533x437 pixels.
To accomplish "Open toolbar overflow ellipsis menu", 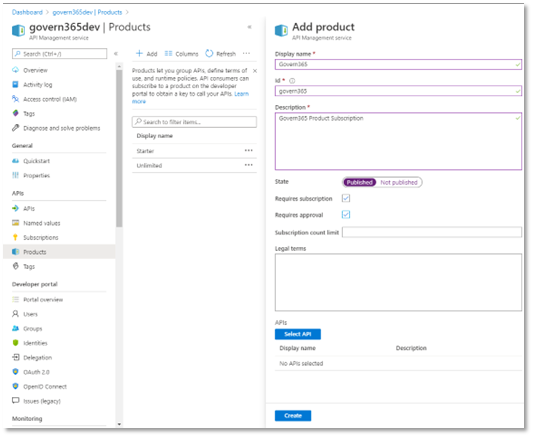I will pyautogui.click(x=246, y=53).
